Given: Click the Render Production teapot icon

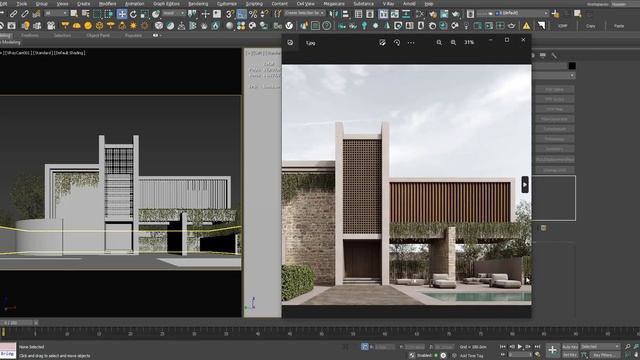Looking at the screenshot, I should (456, 14).
